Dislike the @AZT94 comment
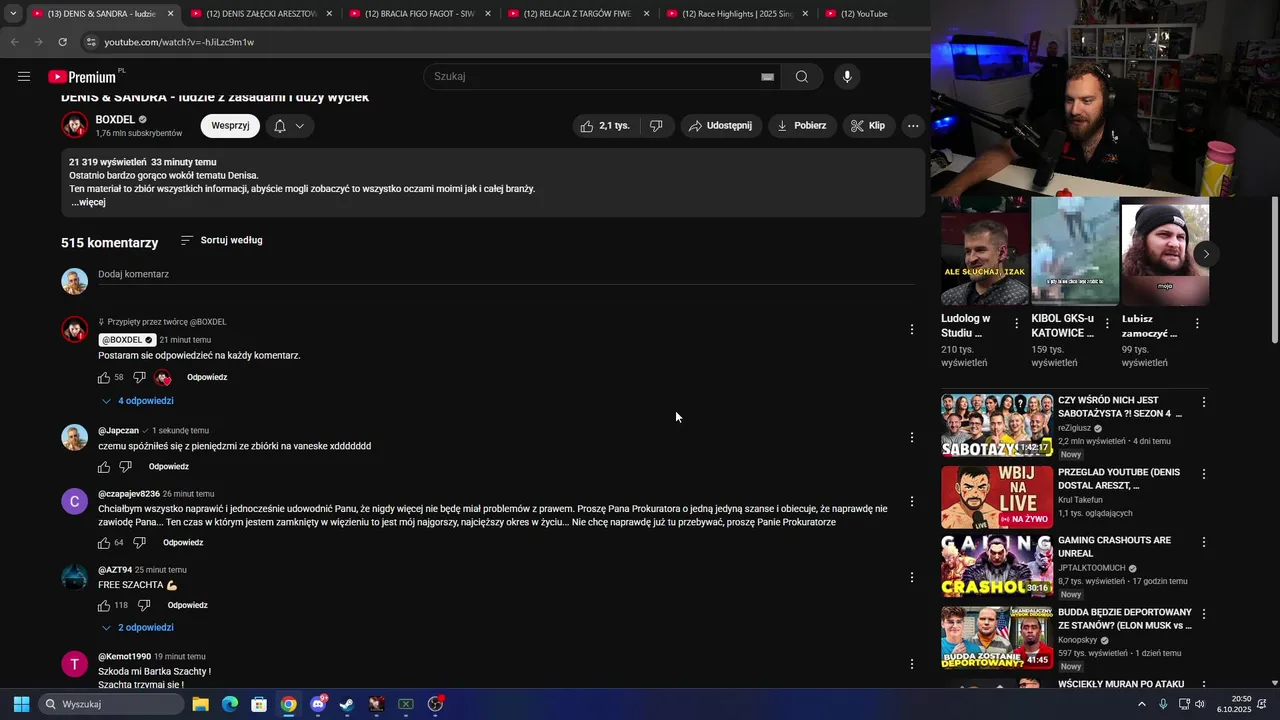1280x720 pixels. coord(144,606)
